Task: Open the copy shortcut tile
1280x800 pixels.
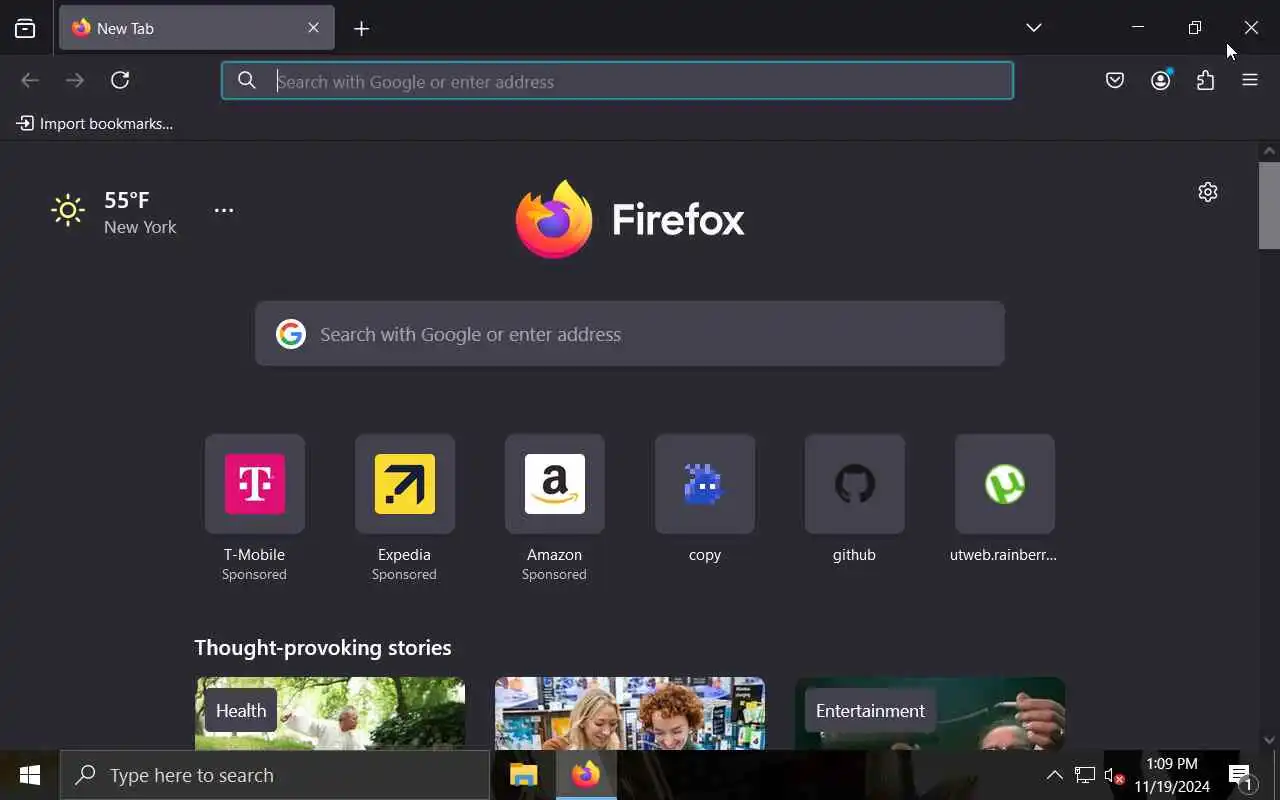Action: [705, 499]
